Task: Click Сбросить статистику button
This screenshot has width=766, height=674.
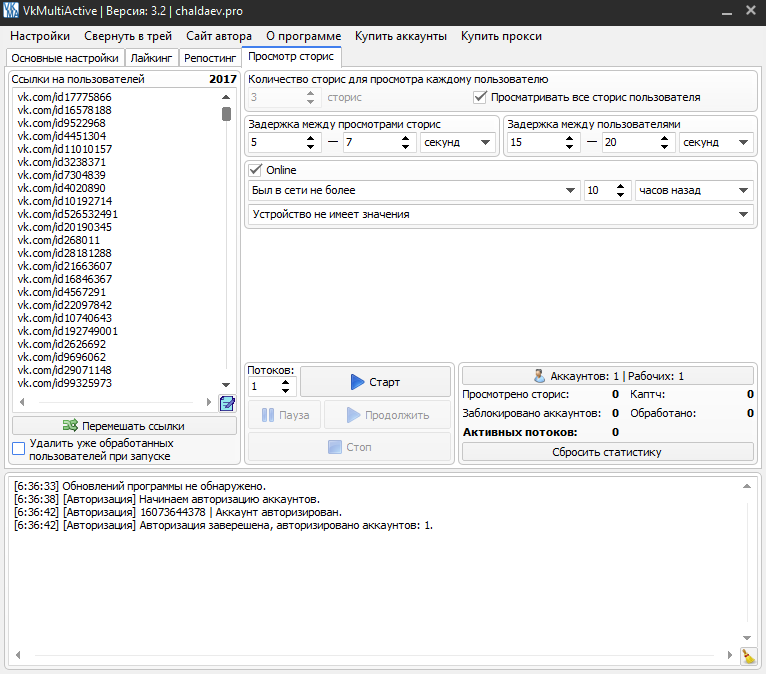Action: (x=608, y=452)
